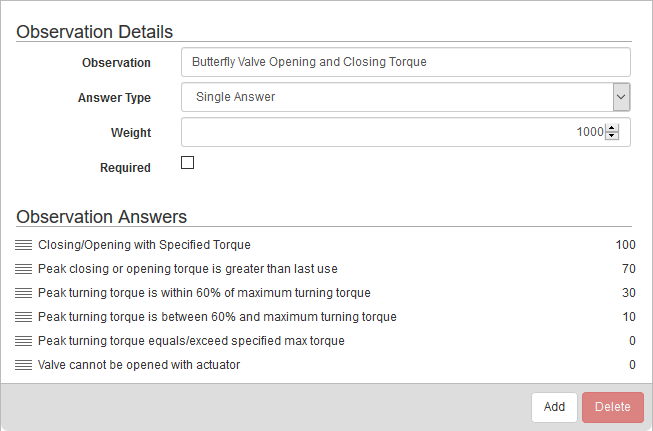The image size is (653, 431).
Task: Focus the Observation text field
Action: tap(405, 62)
